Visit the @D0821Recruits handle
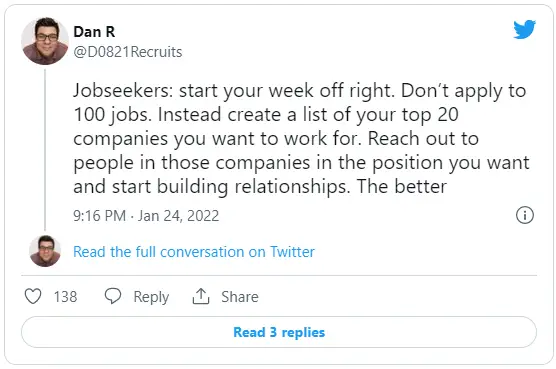The width and height of the screenshot is (556, 369). (128, 52)
